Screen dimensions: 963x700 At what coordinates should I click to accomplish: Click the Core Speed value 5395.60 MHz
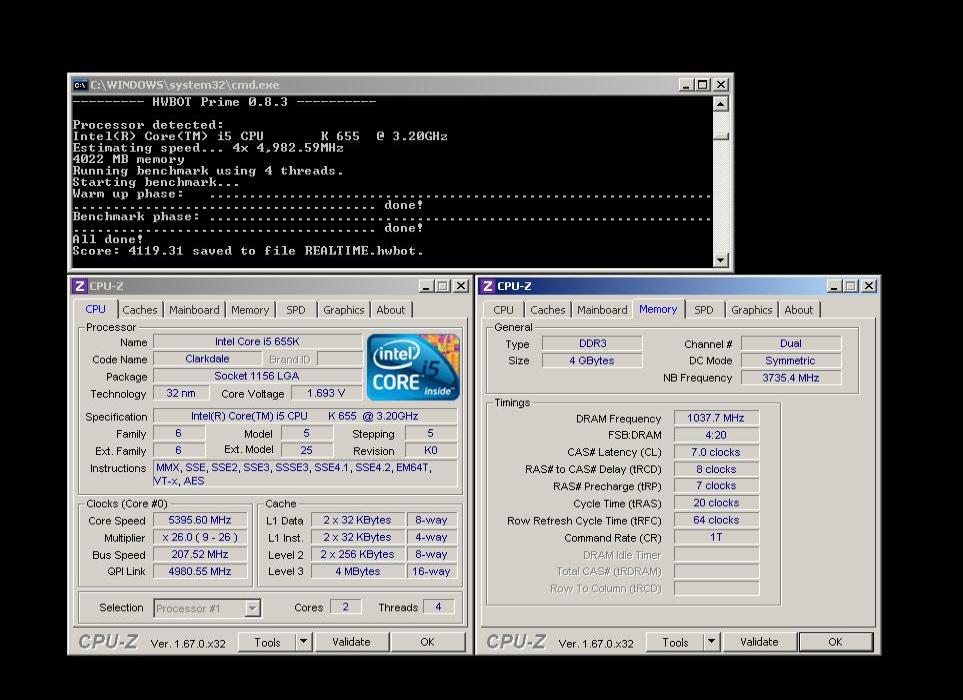(200, 520)
